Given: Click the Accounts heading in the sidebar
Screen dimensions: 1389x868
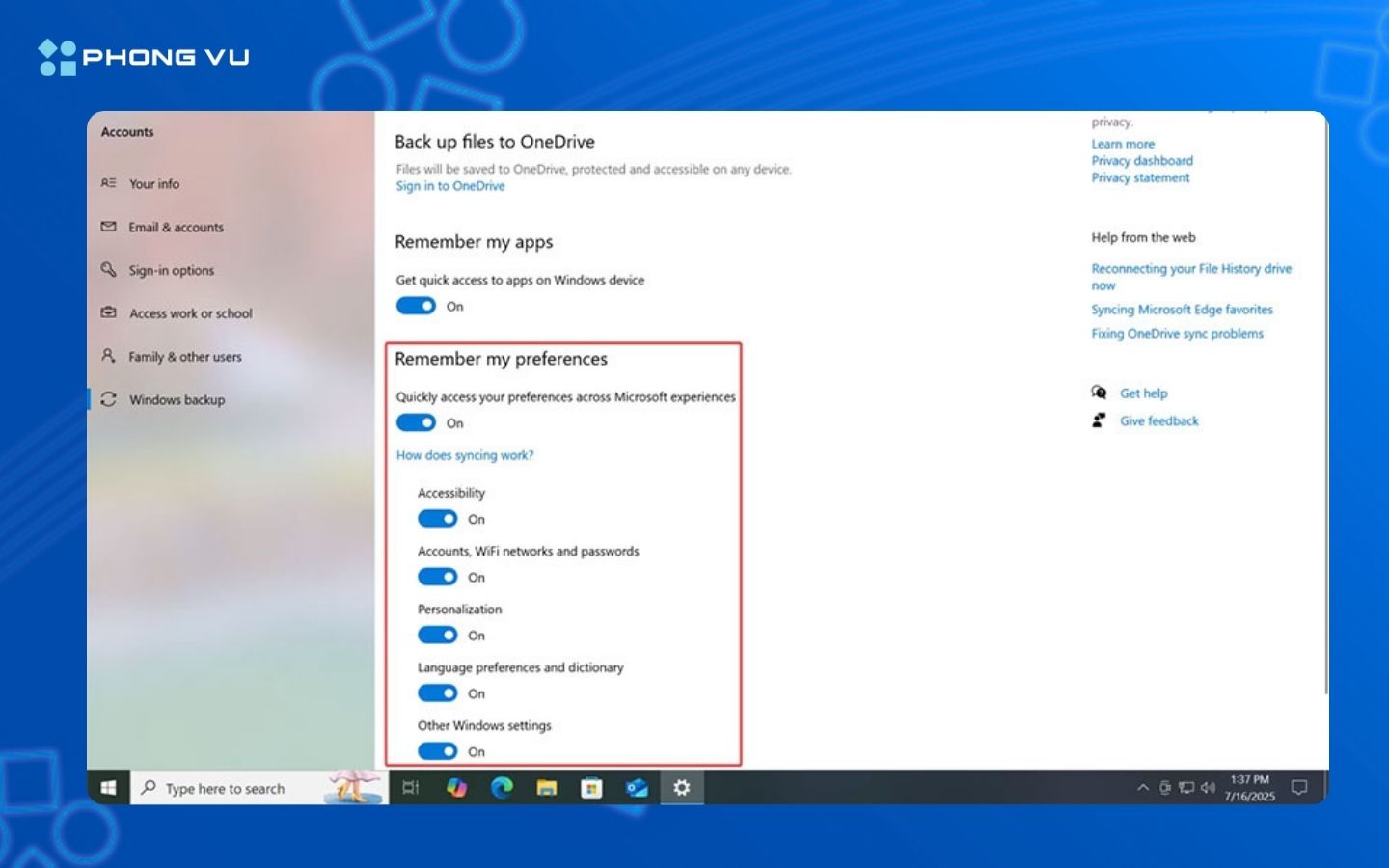Looking at the screenshot, I should 127,132.
